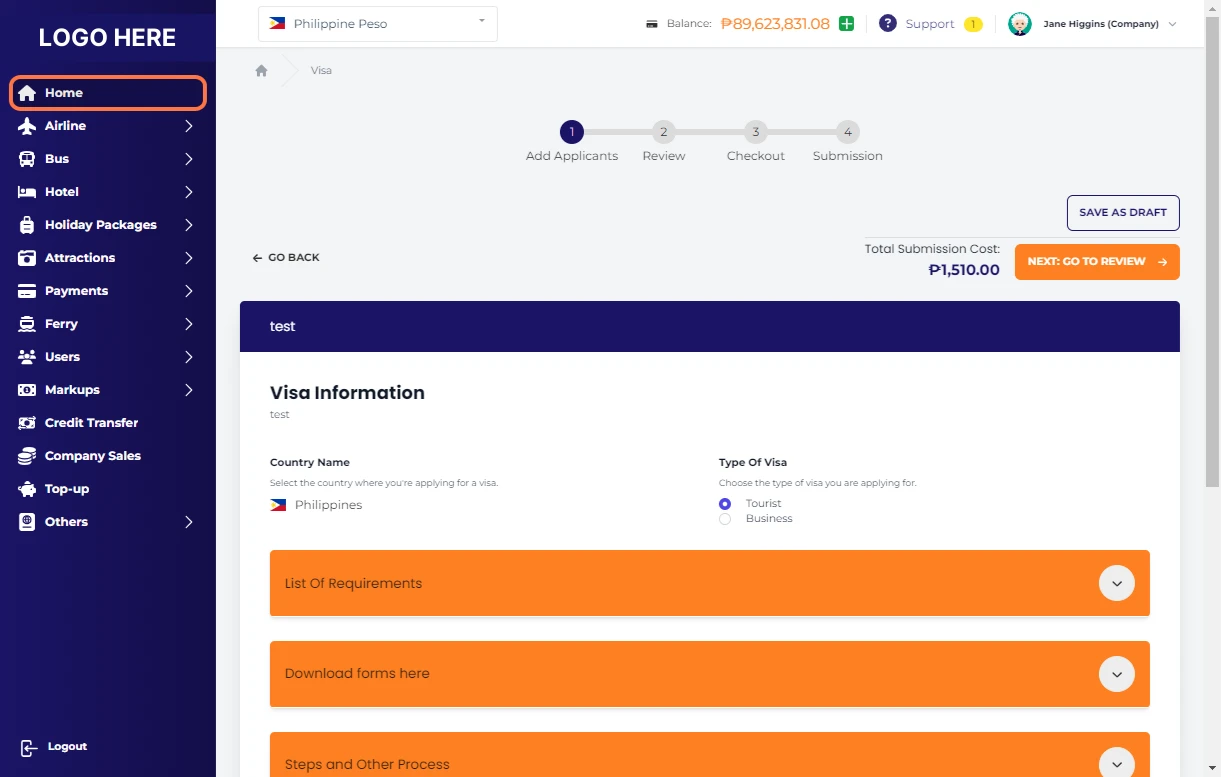Open Company Sales in the sidebar
Viewport: 1221px width, 777px height.
[92, 456]
